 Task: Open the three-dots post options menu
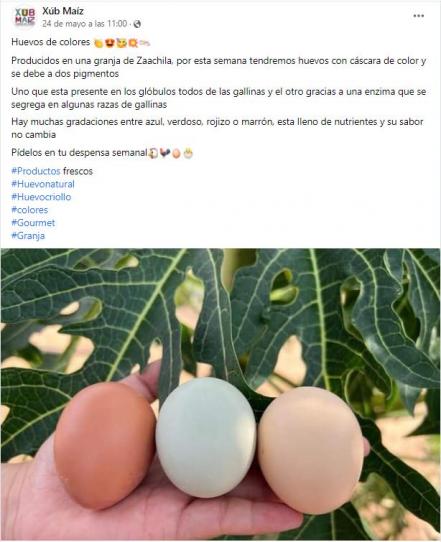tap(418, 16)
